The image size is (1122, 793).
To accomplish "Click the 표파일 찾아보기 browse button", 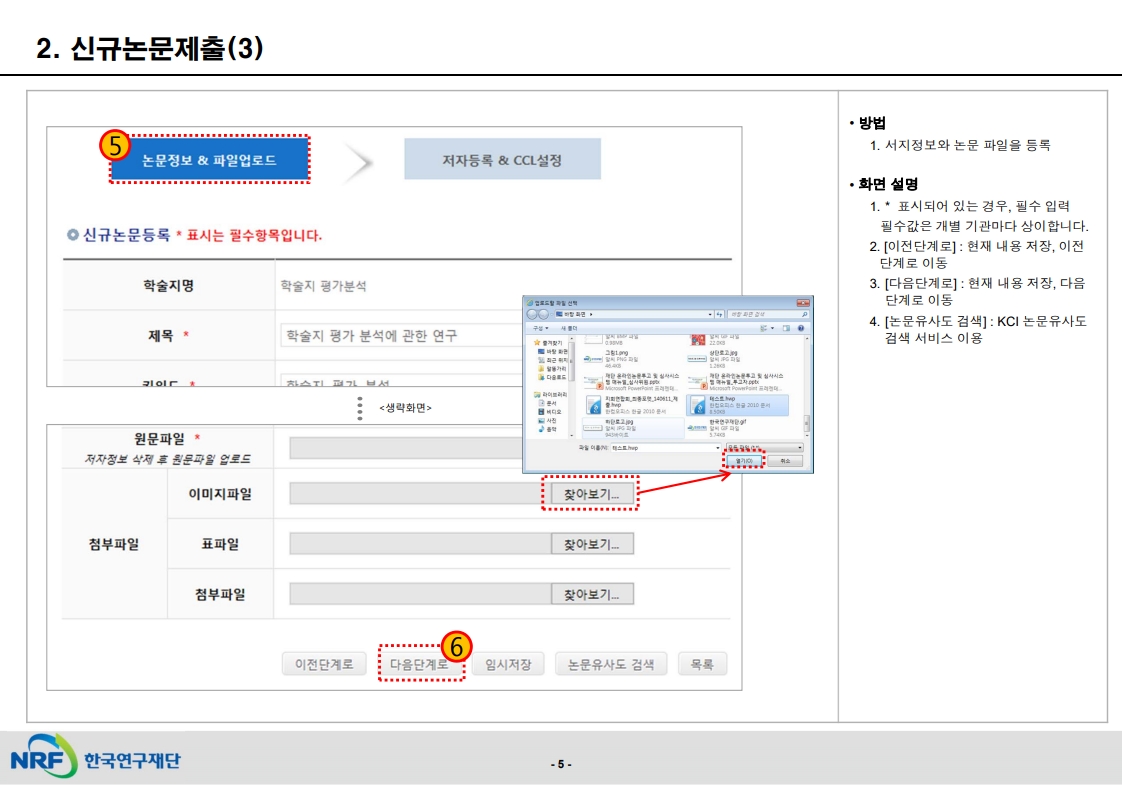I will coord(592,544).
